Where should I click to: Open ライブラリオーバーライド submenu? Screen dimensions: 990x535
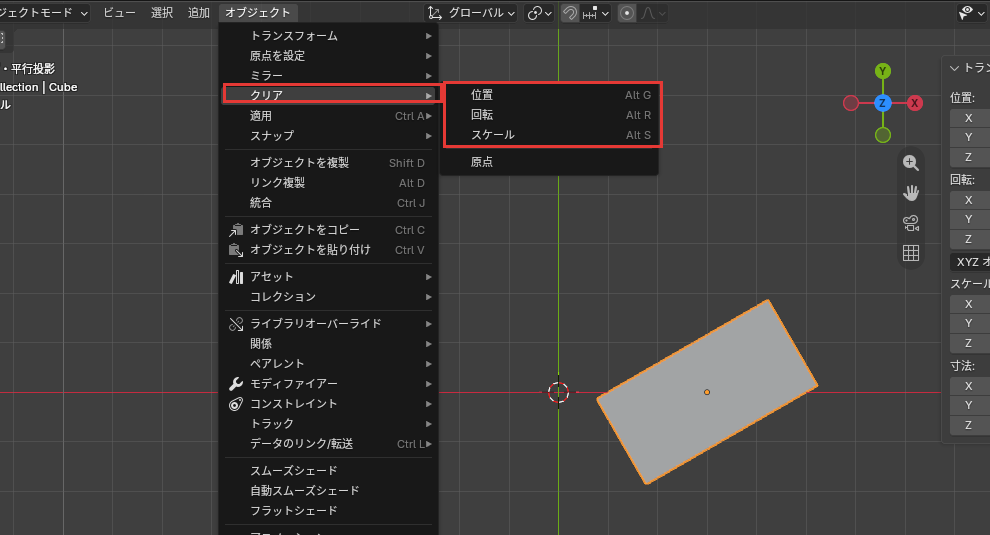(x=328, y=324)
